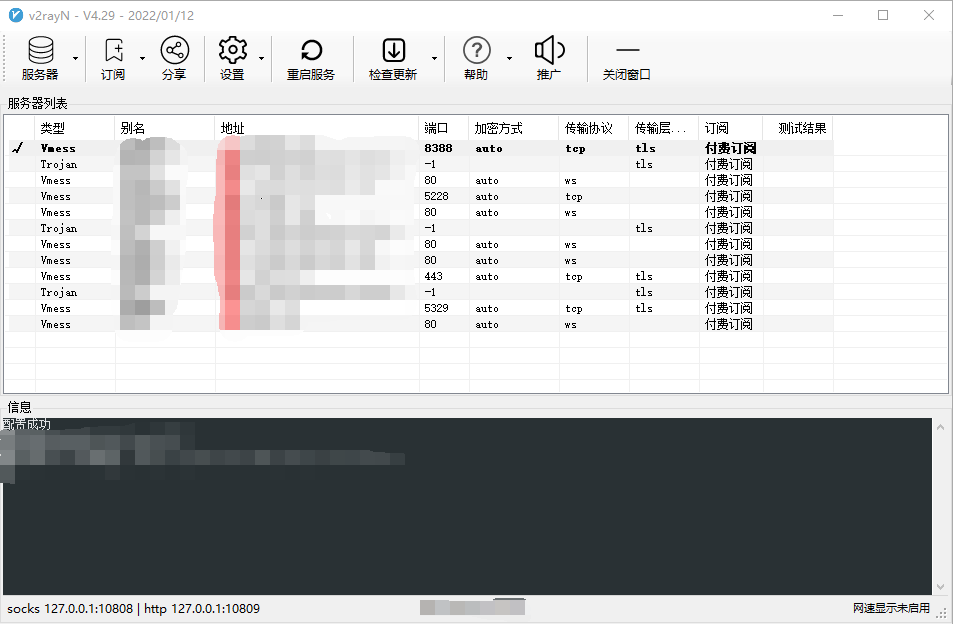The width and height of the screenshot is (953, 624).
Task: Sort by the 加密方式 column header
Action: pyautogui.click(x=514, y=128)
